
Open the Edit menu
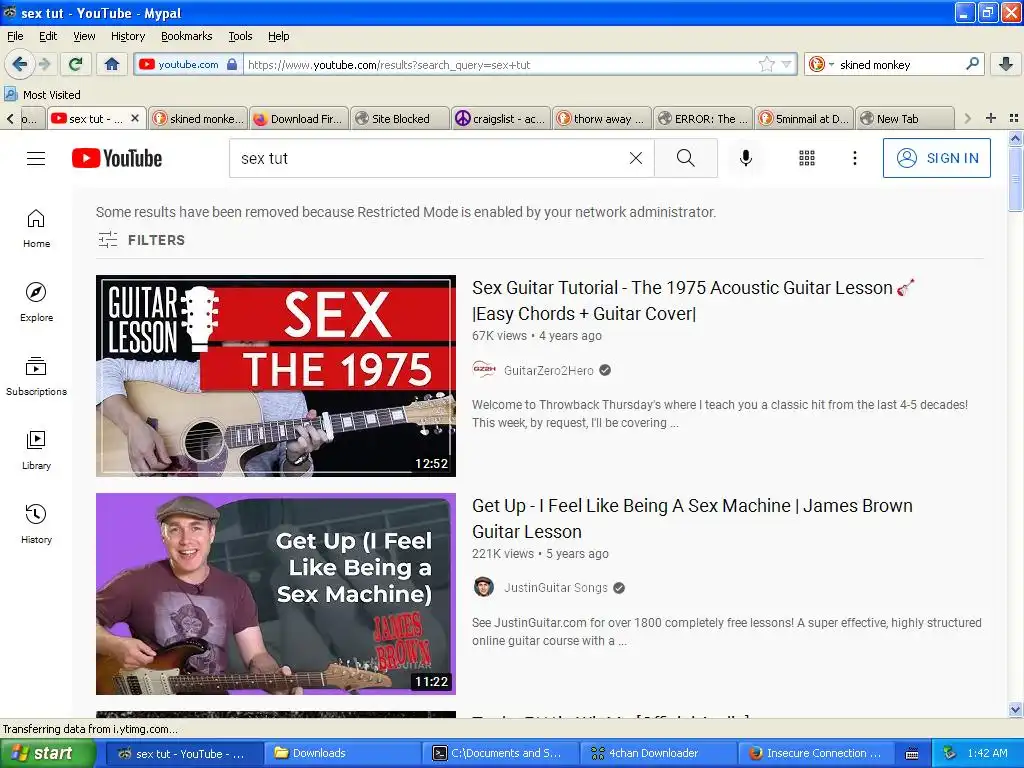point(48,36)
